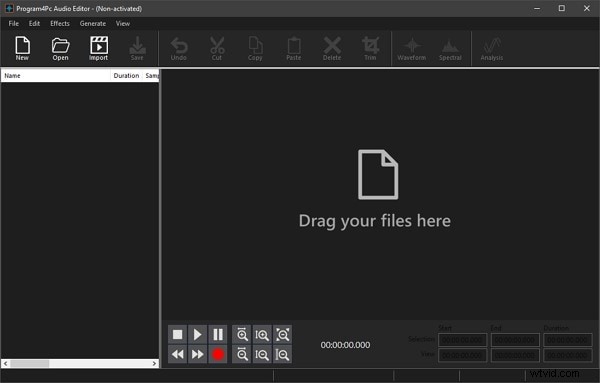Click the Selection End time field
This screenshot has height=383, width=600.
[515, 340]
